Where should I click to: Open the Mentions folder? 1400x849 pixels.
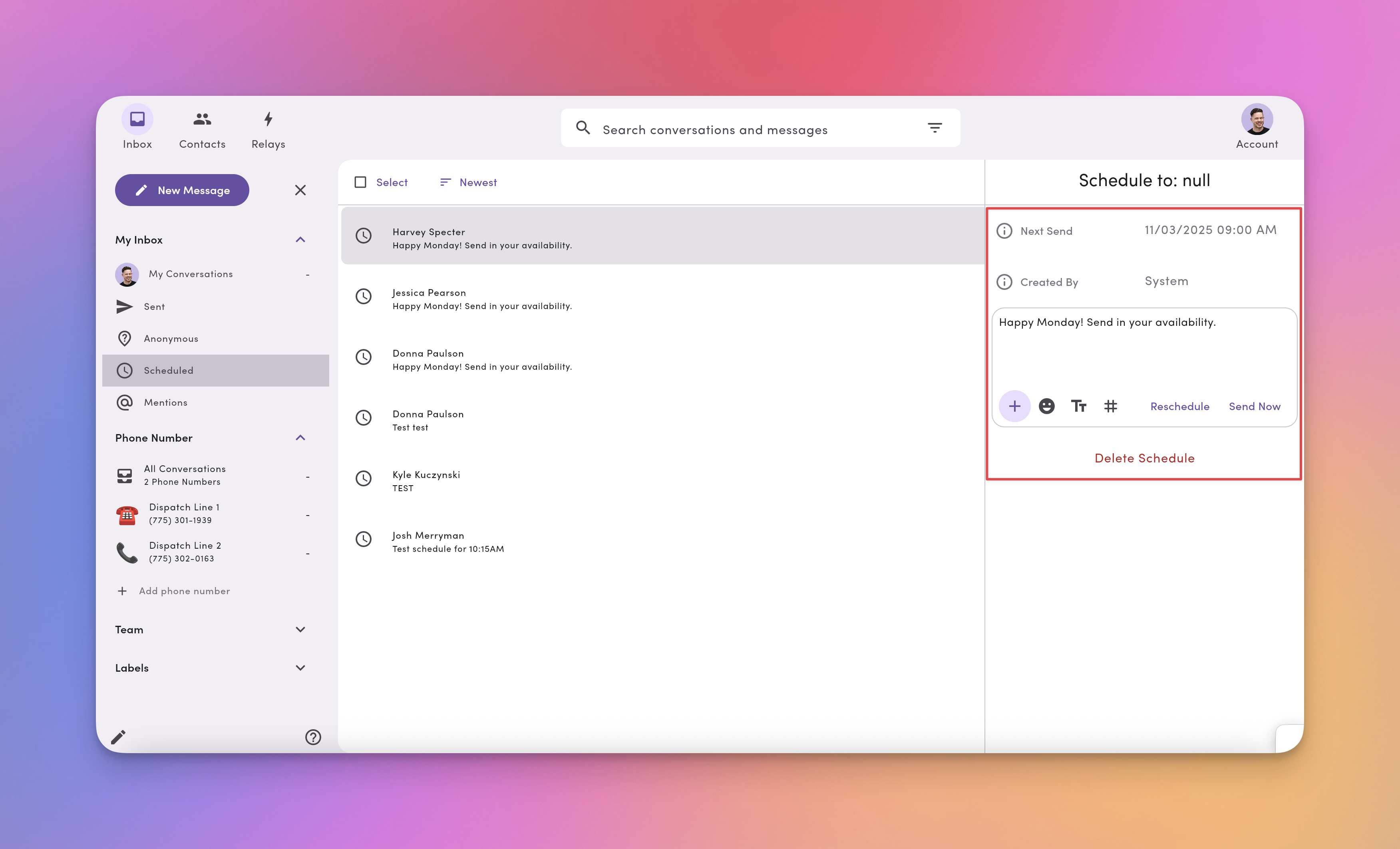pos(166,402)
